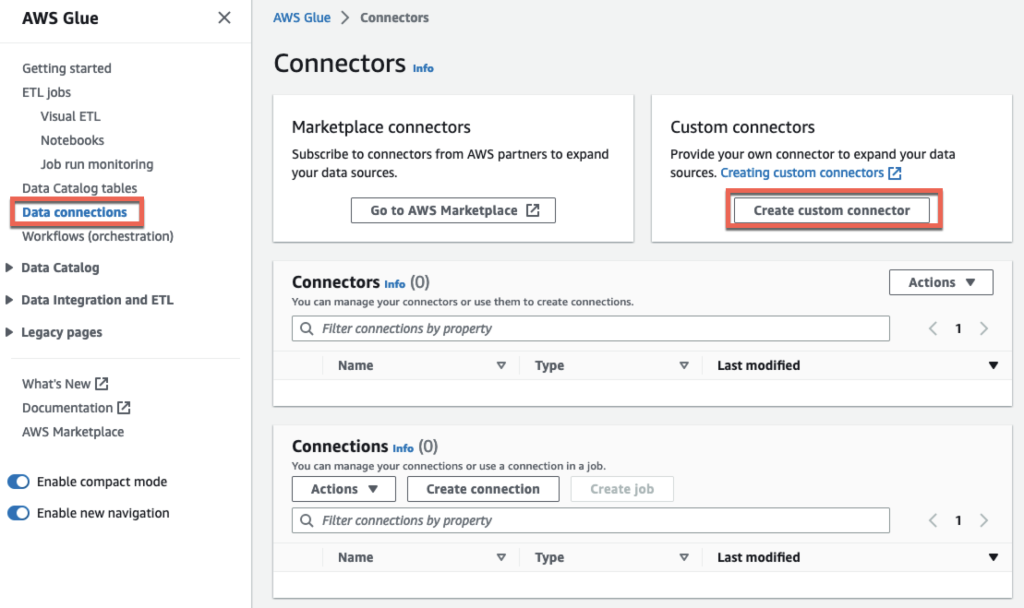Screen dimensions: 1024x608
Task: Click the Connections table next page arrow
Action: (x=984, y=520)
